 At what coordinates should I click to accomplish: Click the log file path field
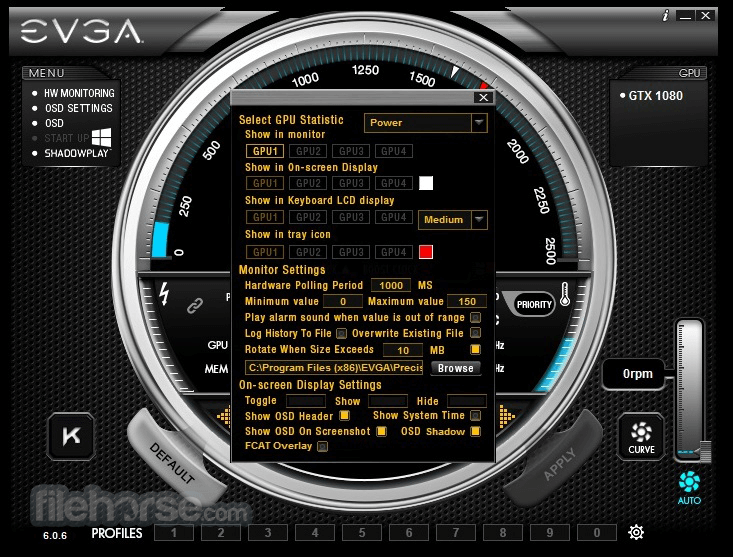click(334, 368)
